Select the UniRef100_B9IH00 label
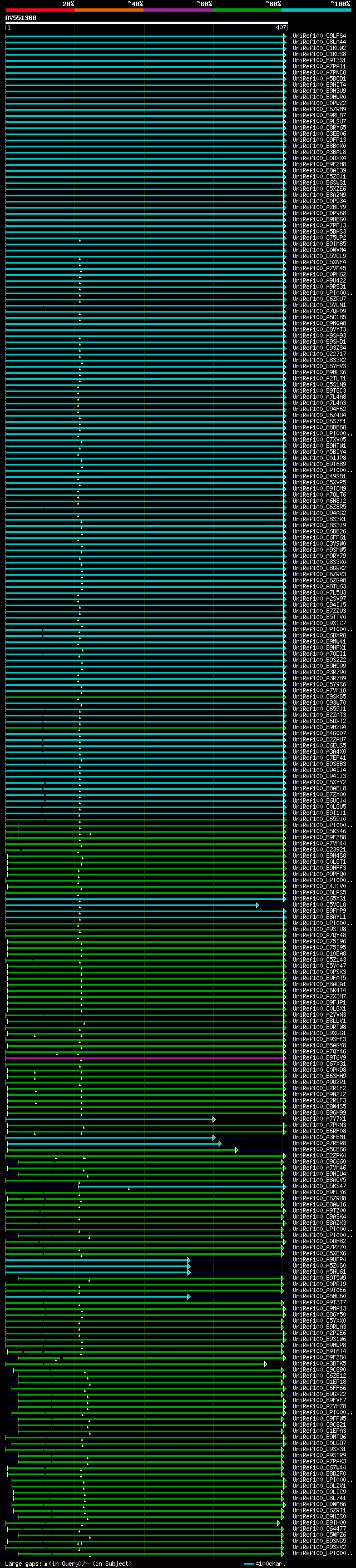The height and width of the screenshot is (1568, 356). [x=319, y=1522]
